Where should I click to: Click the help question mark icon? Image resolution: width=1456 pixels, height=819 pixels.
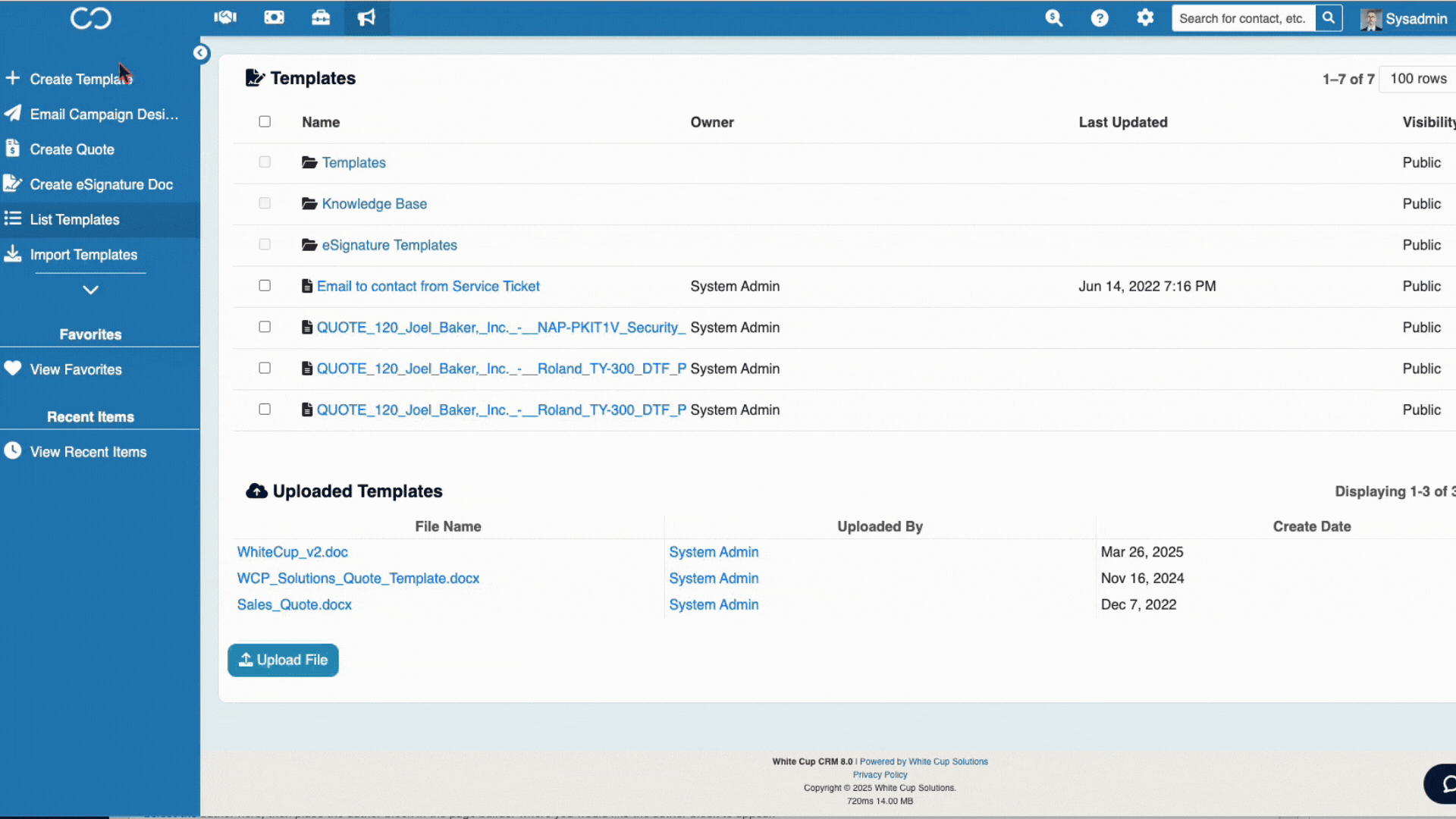[1100, 18]
